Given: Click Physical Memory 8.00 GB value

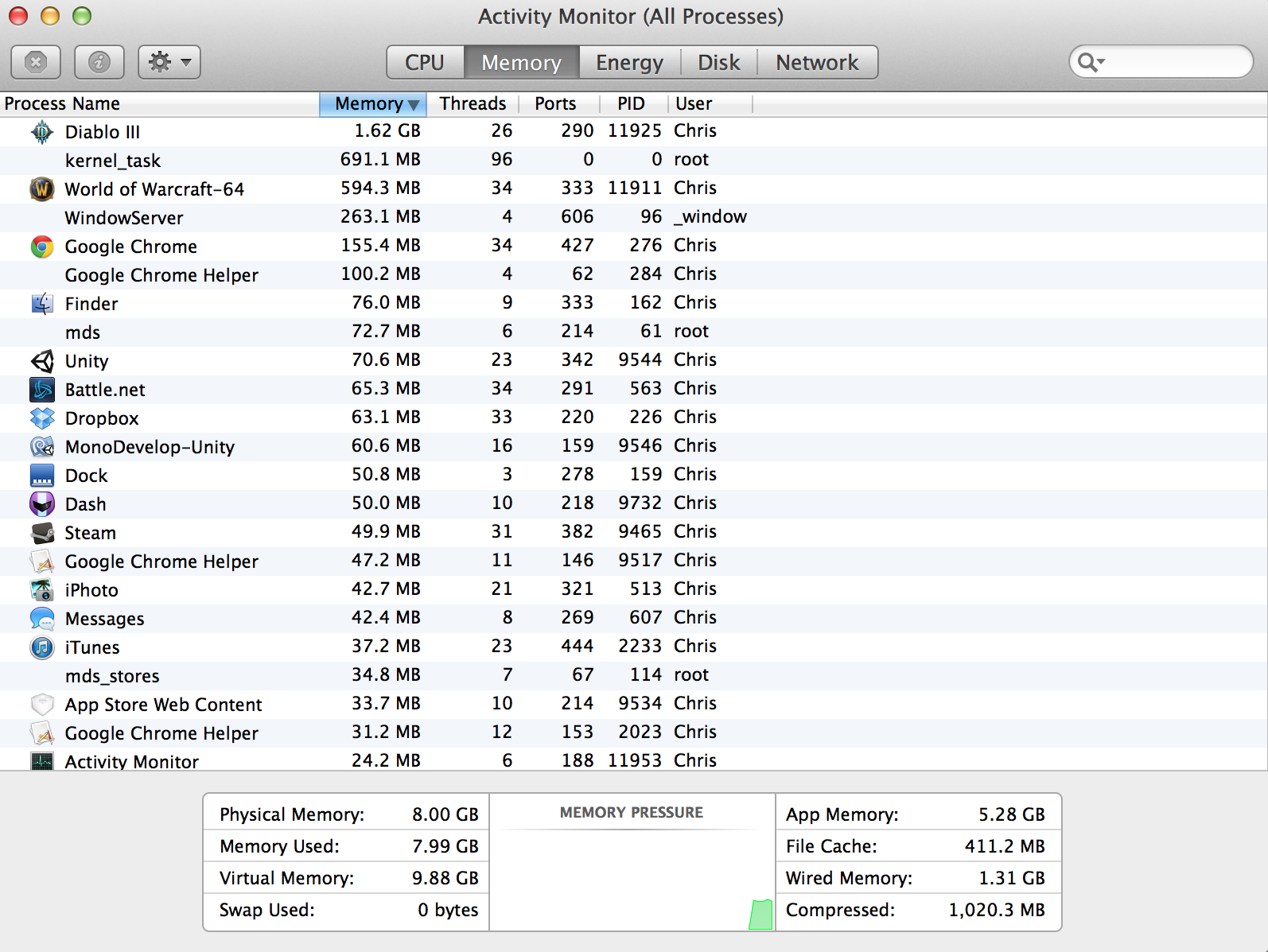Looking at the screenshot, I should tap(445, 814).
